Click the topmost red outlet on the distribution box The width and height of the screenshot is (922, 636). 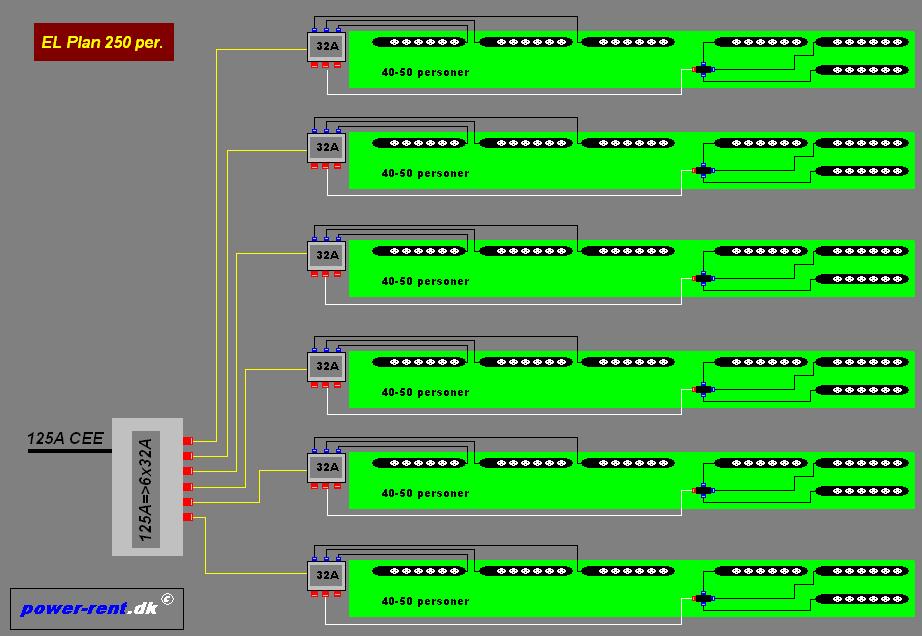(188, 441)
